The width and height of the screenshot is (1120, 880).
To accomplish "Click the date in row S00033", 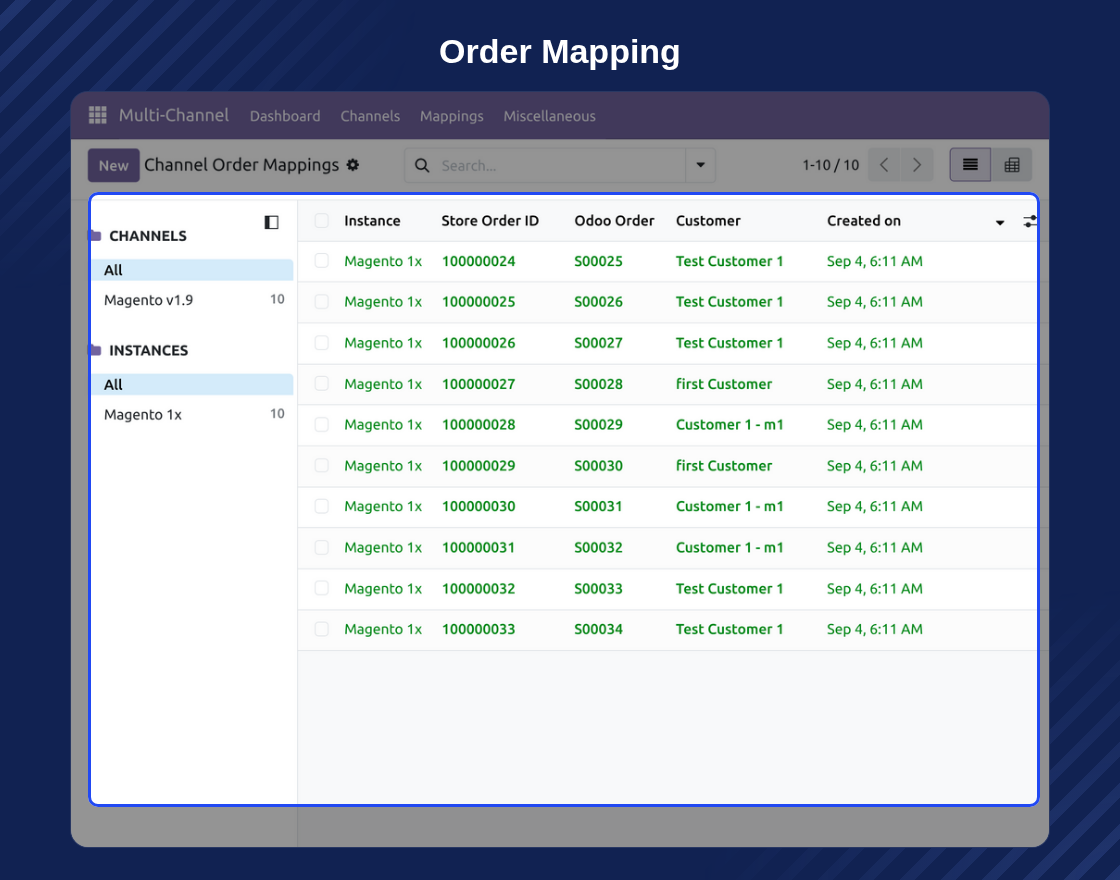I will [x=875, y=589].
